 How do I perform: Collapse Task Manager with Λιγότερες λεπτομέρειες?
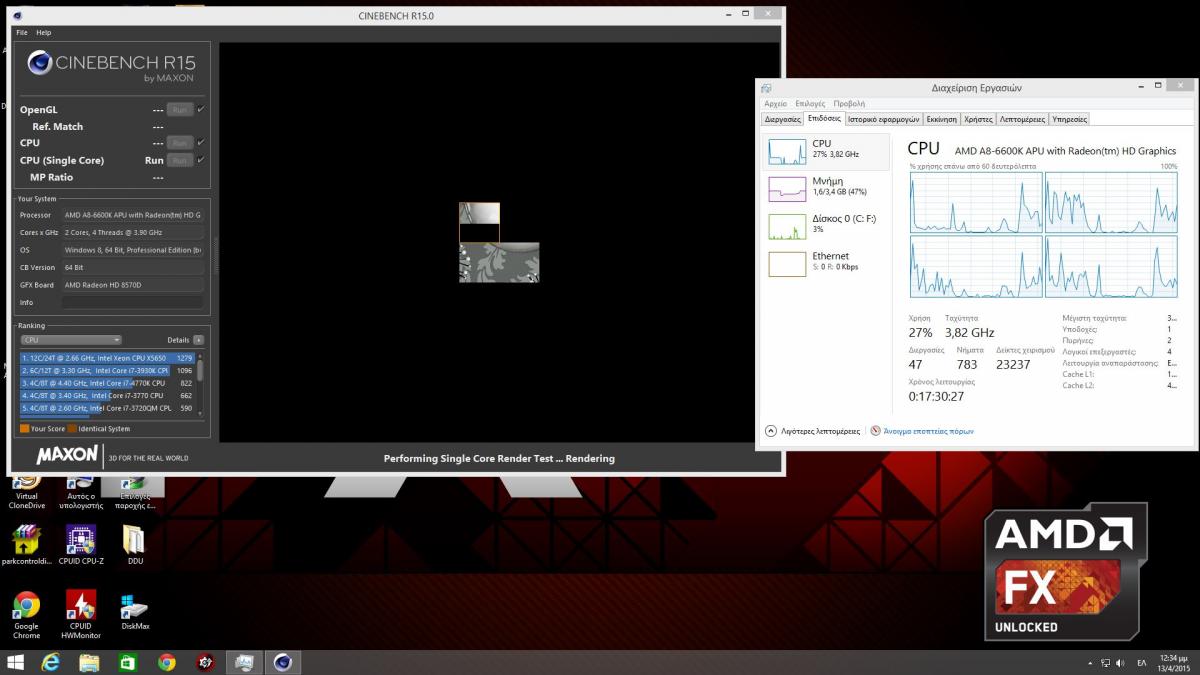point(812,431)
